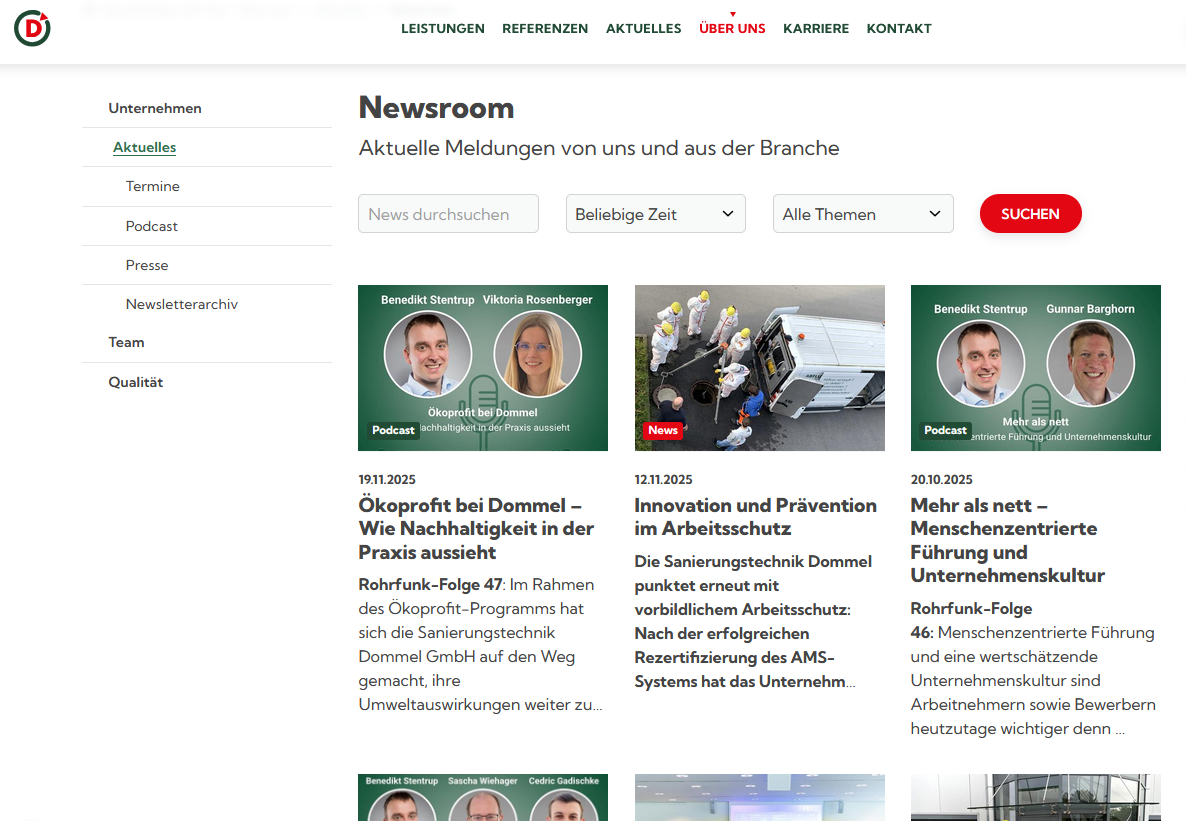1186x821 pixels.
Task: Open the Presse sidebar entry
Action: click(147, 265)
